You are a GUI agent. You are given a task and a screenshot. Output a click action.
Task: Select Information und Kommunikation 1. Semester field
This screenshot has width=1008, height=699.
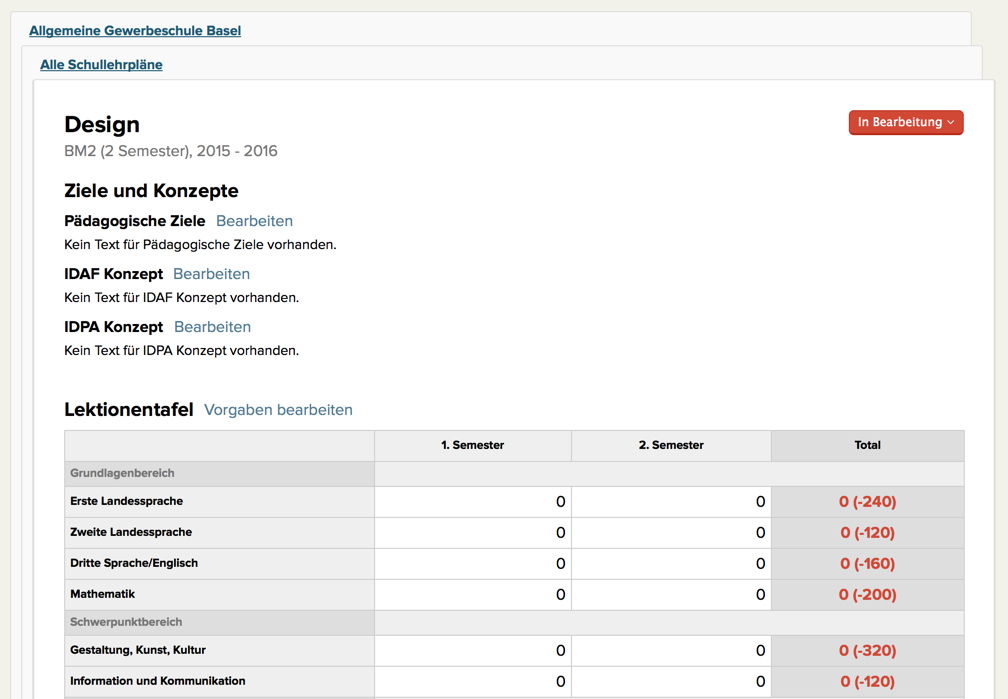point(473,682)
